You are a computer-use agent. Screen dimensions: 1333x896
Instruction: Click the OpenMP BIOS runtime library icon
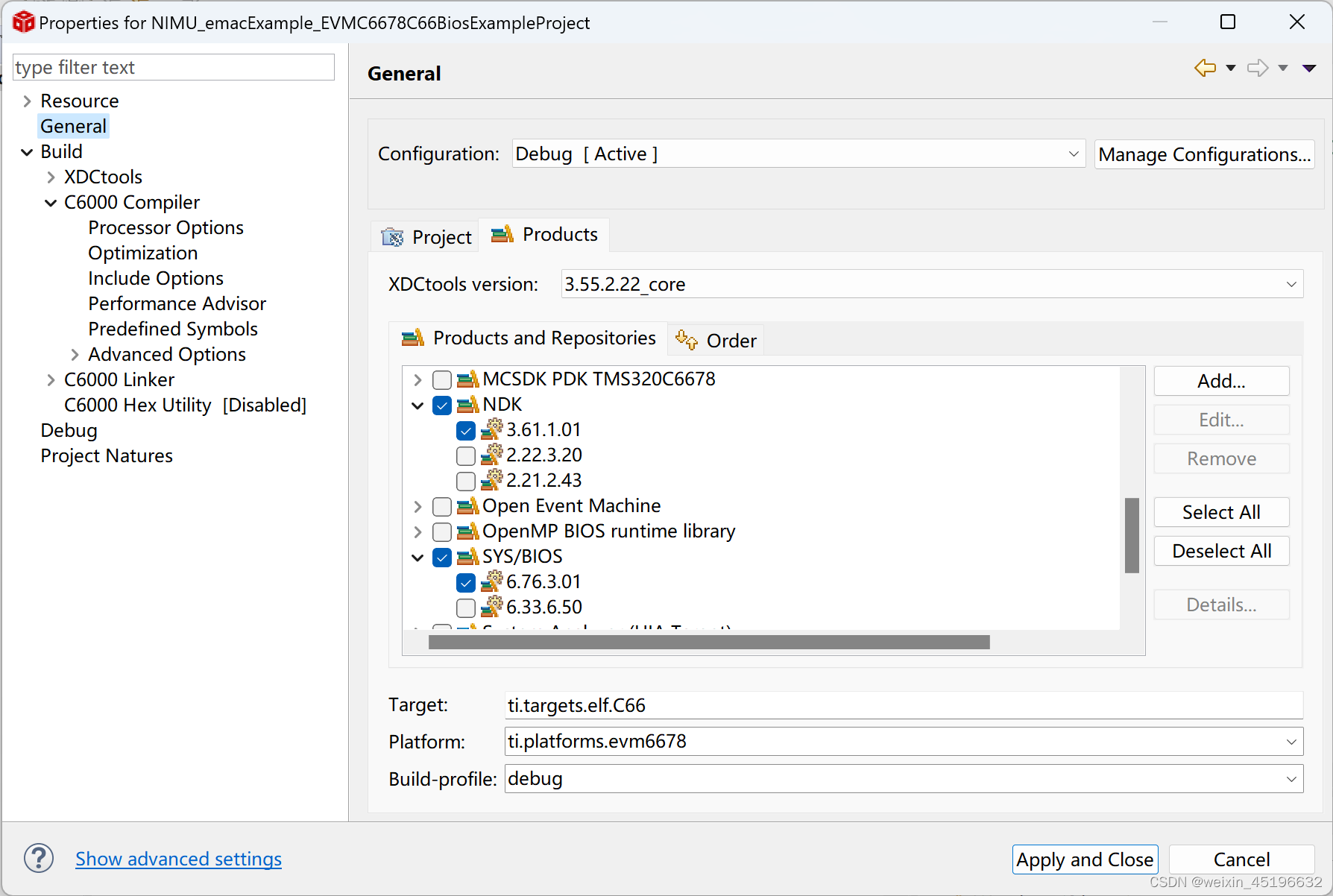(x=467, y=531)
